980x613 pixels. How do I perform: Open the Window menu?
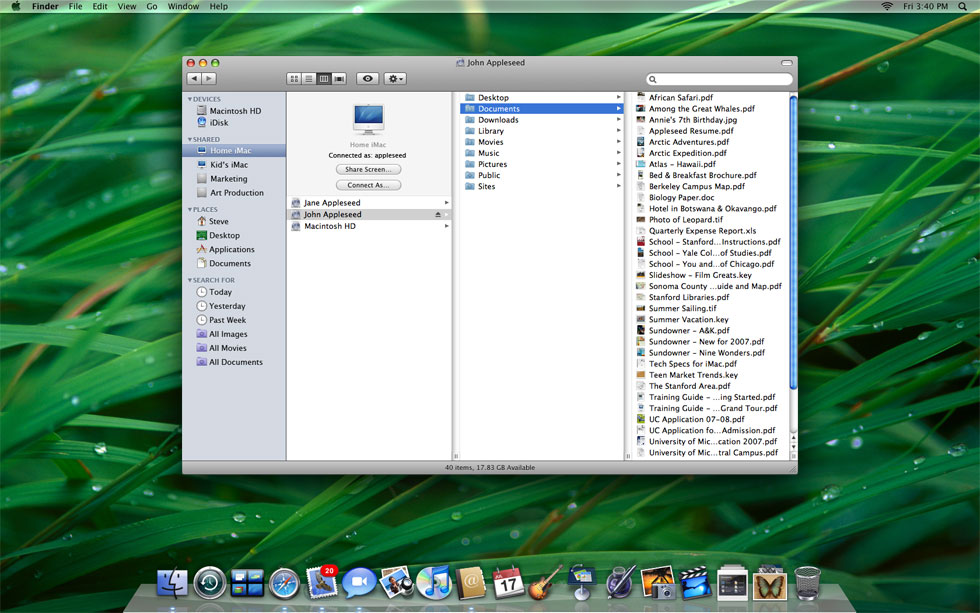(183, 6)
